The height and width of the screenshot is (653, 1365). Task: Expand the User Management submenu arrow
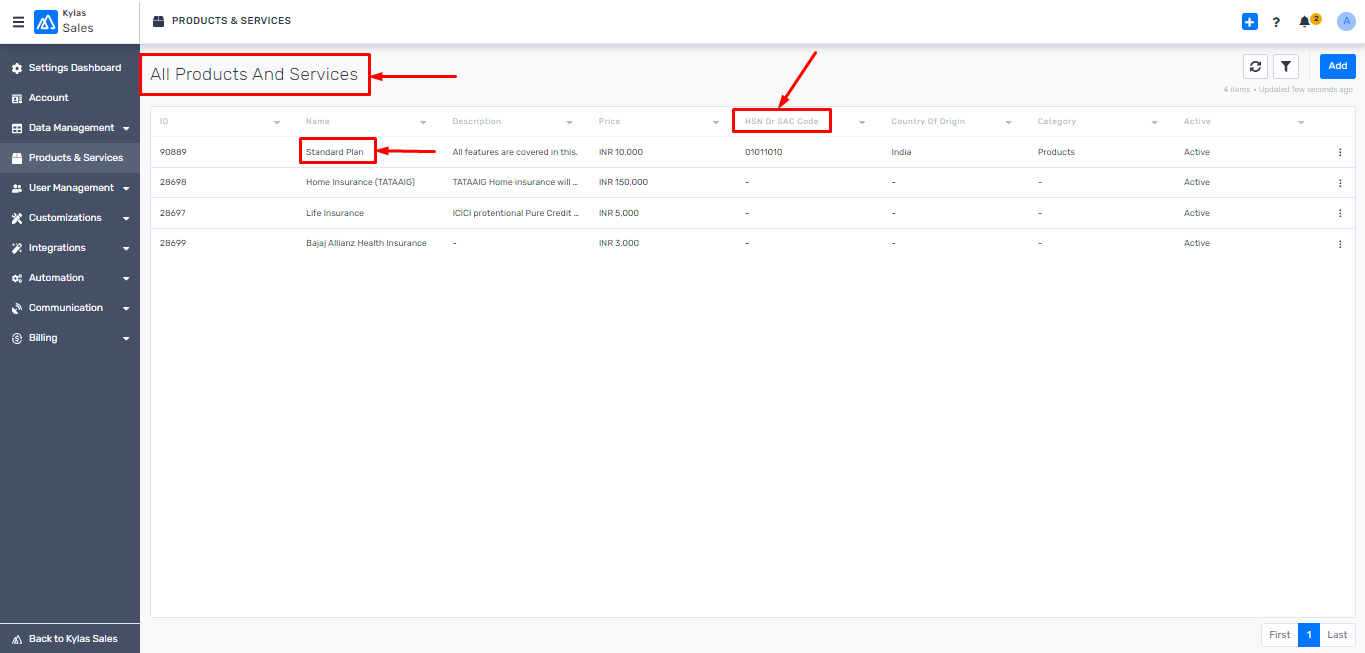coord(126,189)
